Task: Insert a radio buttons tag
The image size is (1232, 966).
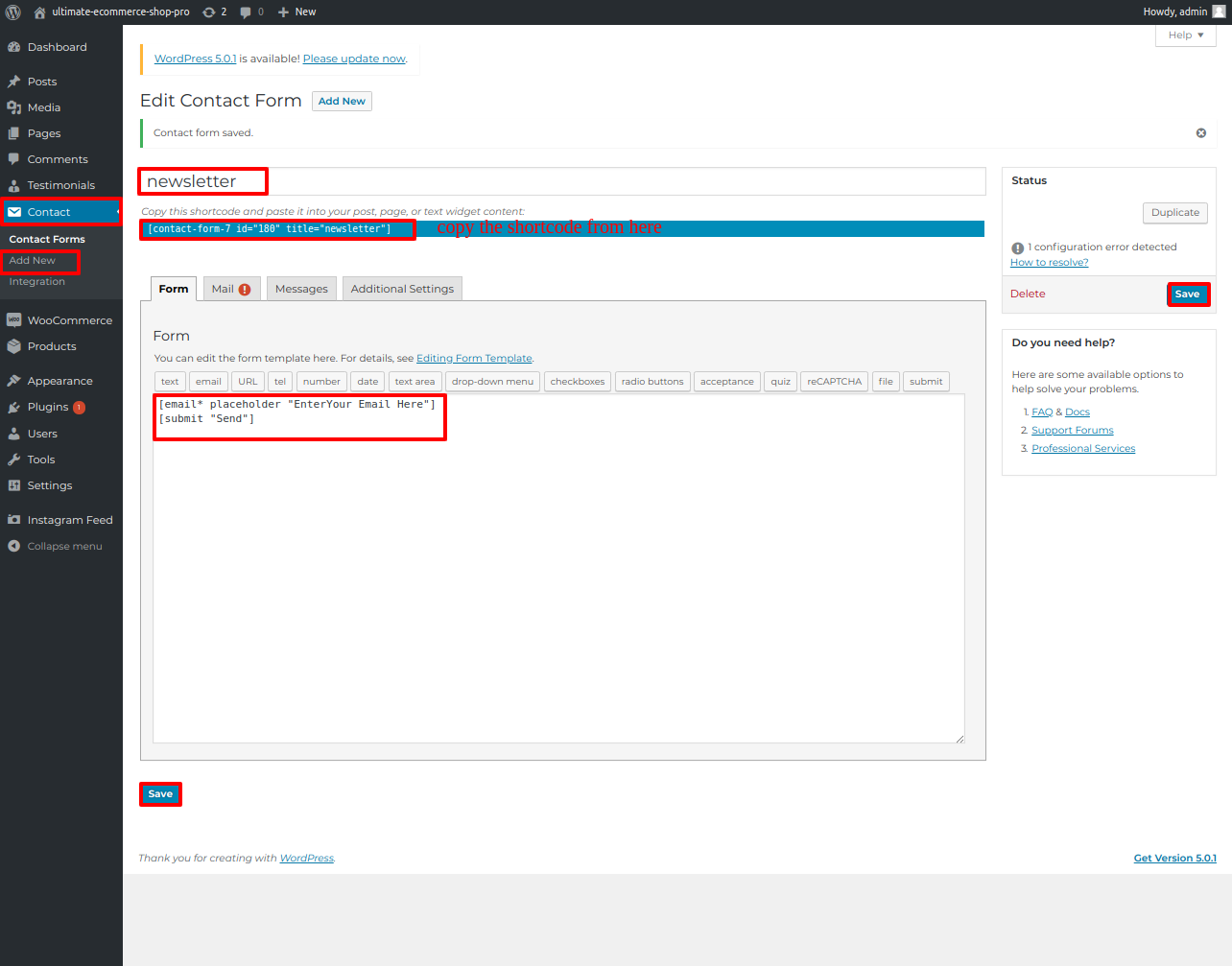Action: point(652,382)
